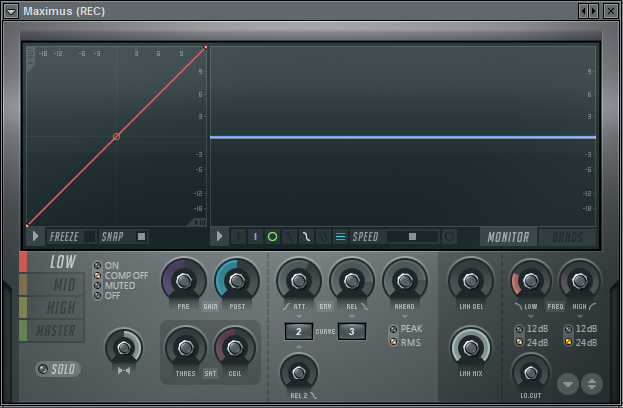The width and height of the screenshot is (623, 408).
Task: Click the REL 2 release knob
Action: click(299, 373)
